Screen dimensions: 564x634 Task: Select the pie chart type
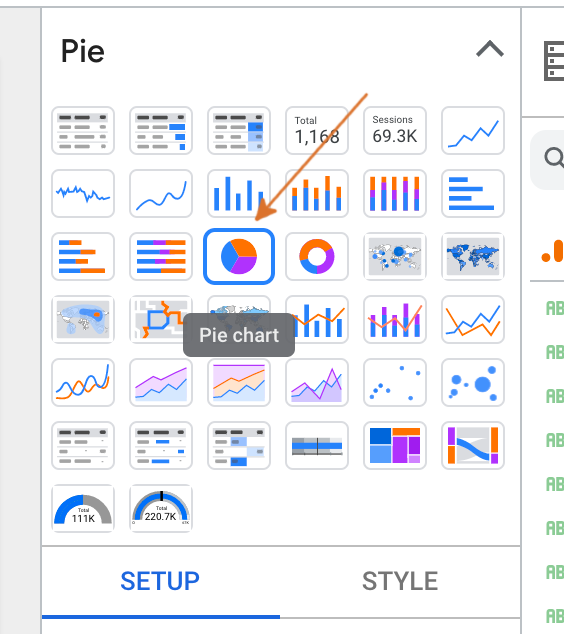[239, 256]
